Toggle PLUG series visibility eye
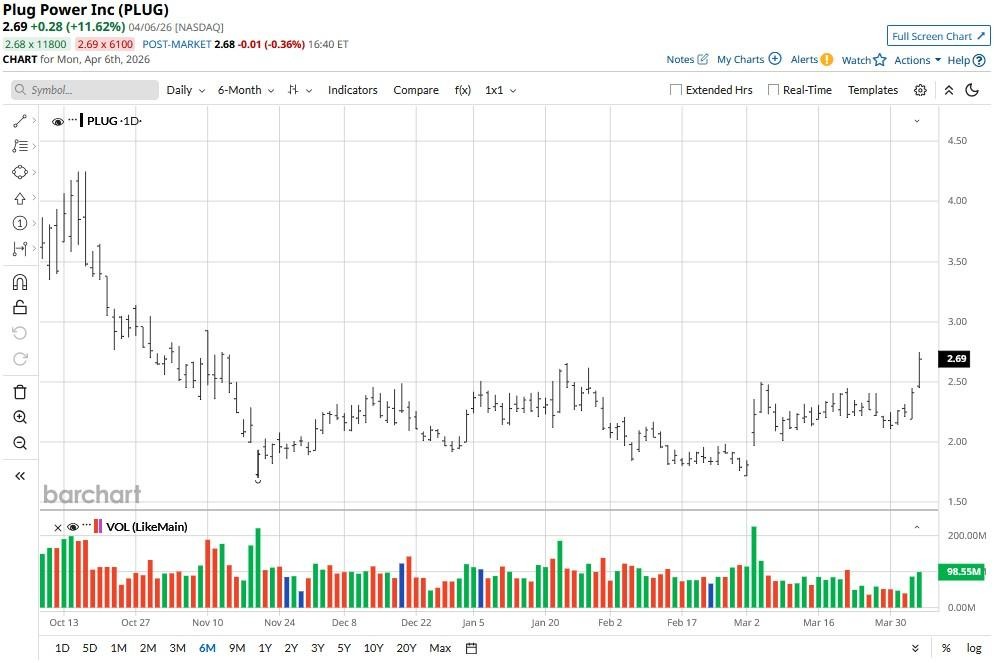 pos(58,122)
